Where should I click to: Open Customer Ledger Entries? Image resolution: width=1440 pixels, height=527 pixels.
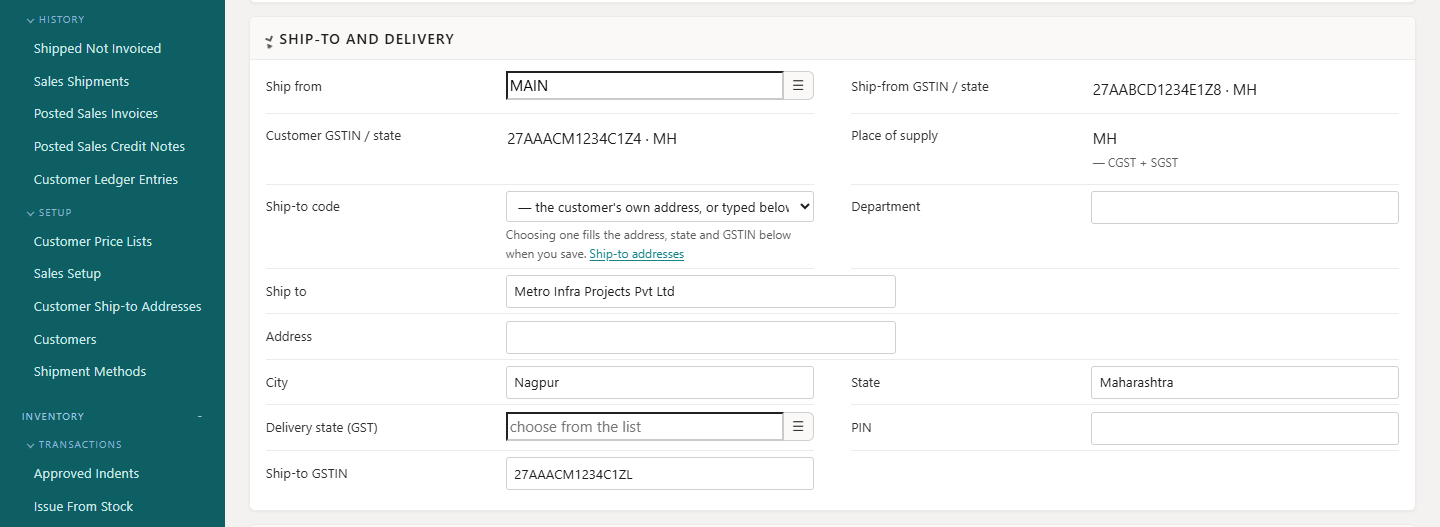coord(106,179)
